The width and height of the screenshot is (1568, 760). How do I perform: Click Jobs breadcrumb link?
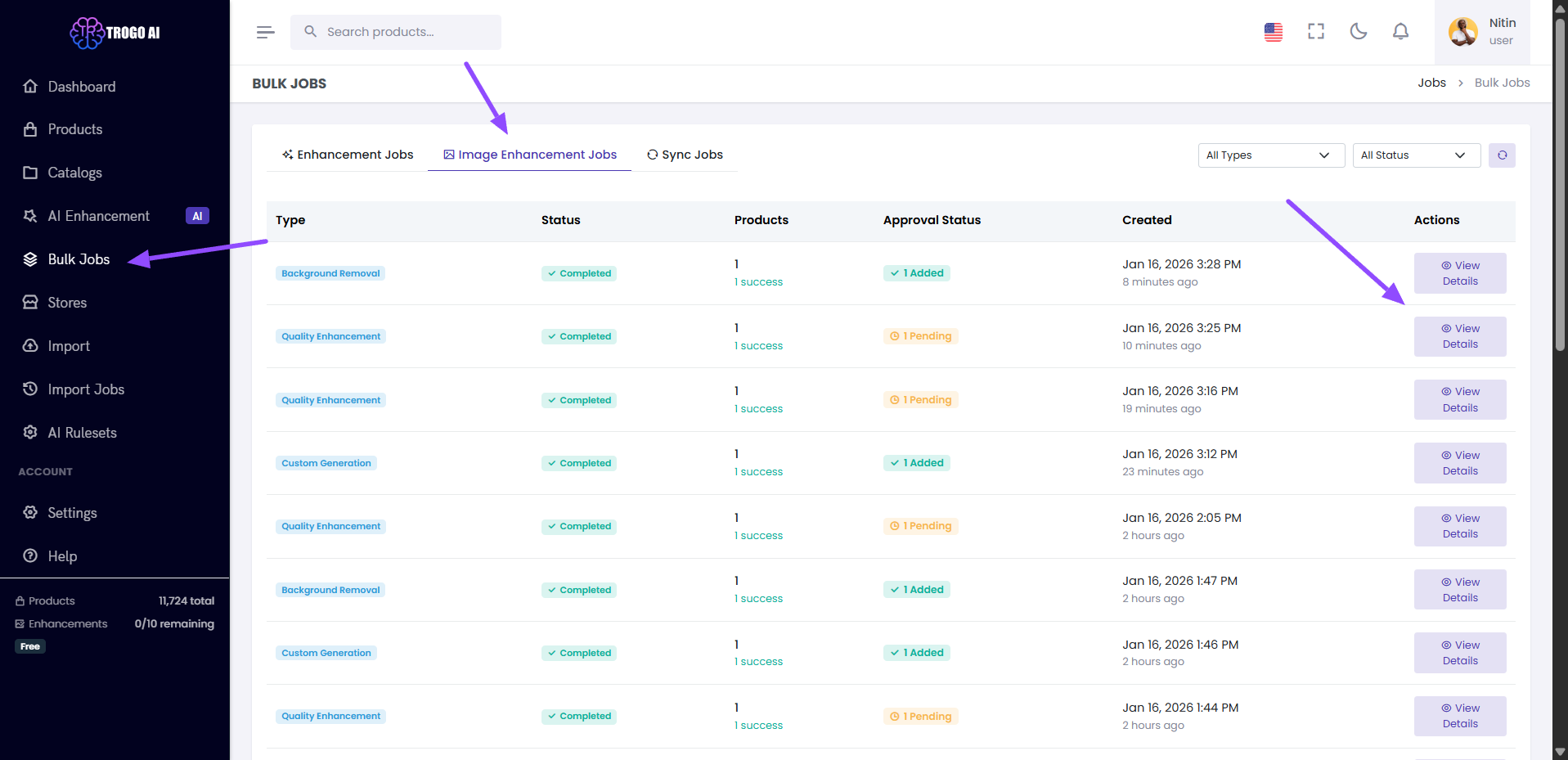click(1431, 83)
